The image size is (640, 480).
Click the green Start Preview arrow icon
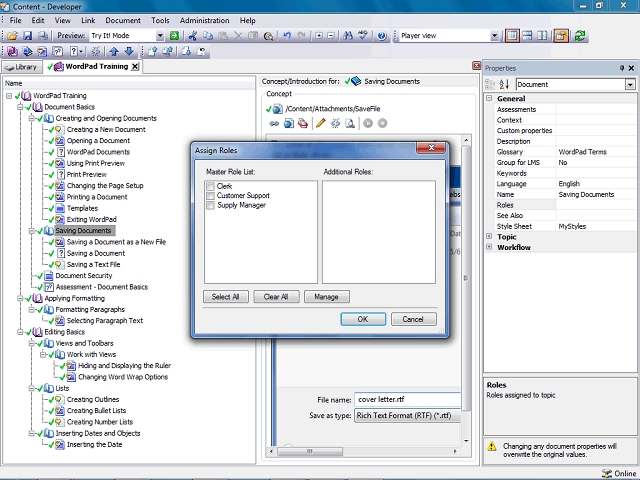pyautogui.click(x=174, y=36)
